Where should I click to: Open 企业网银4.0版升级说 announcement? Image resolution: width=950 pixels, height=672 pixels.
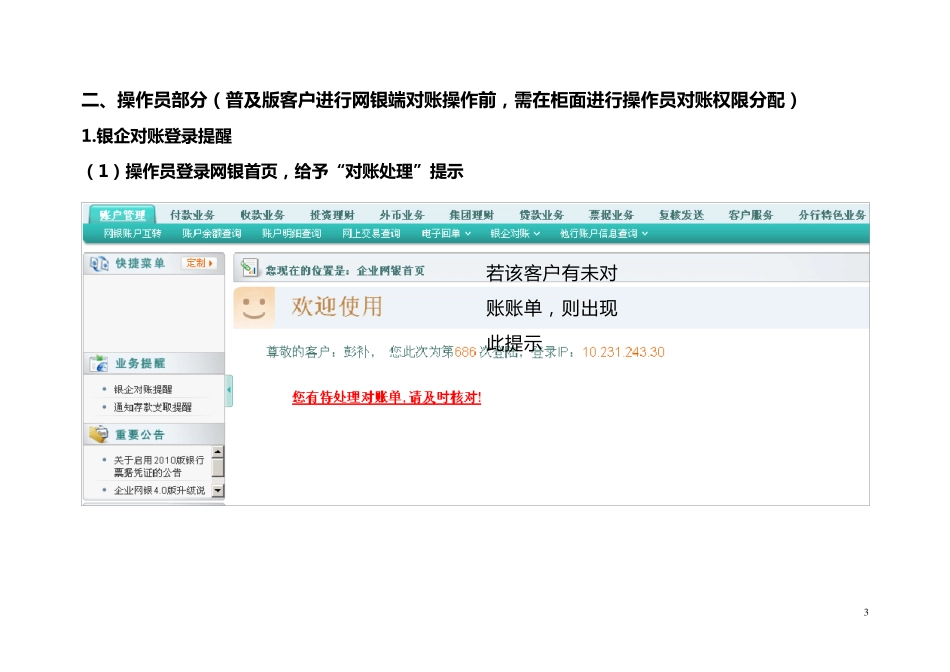point(159,490)
